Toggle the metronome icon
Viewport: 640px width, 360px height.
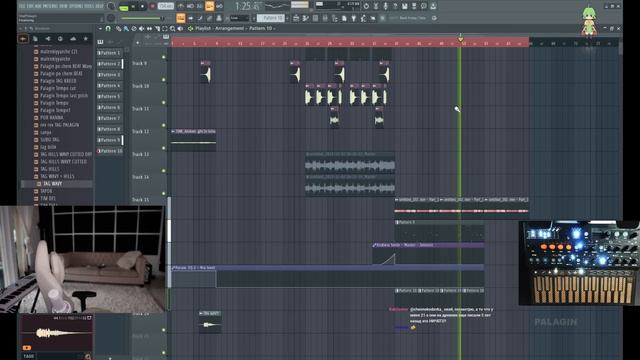pyautogui.click(x=180, y=6)
